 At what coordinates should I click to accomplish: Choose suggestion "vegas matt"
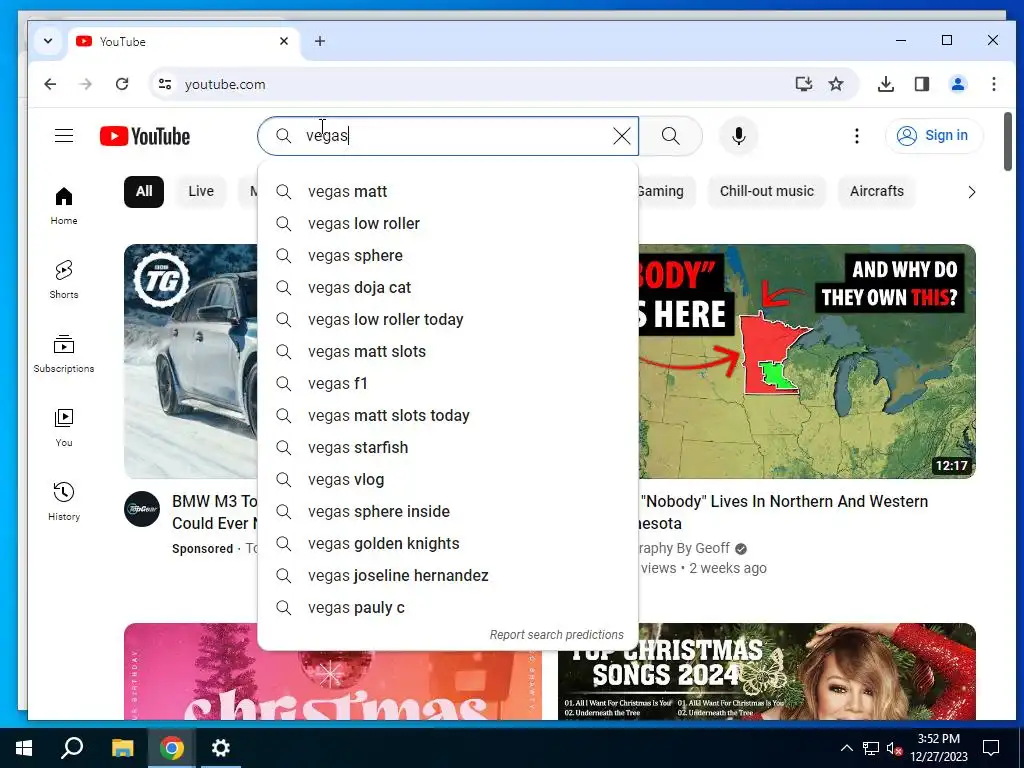448,191
